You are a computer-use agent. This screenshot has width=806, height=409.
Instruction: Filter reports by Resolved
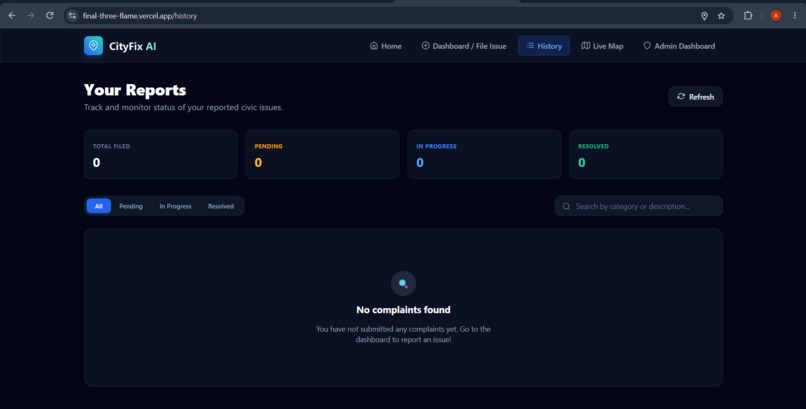click(x=221, y=206)
